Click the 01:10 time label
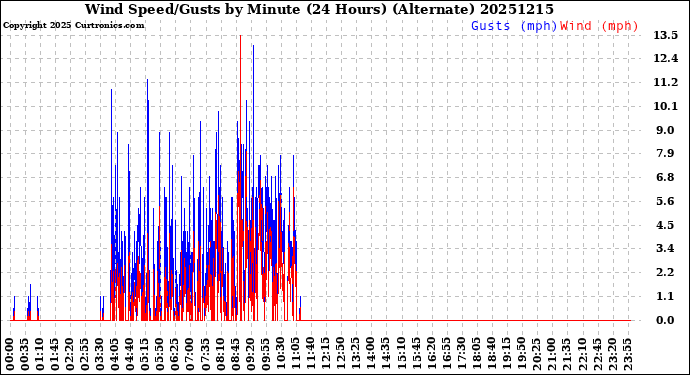Screen dimensions: 690x375 (40, 355)
